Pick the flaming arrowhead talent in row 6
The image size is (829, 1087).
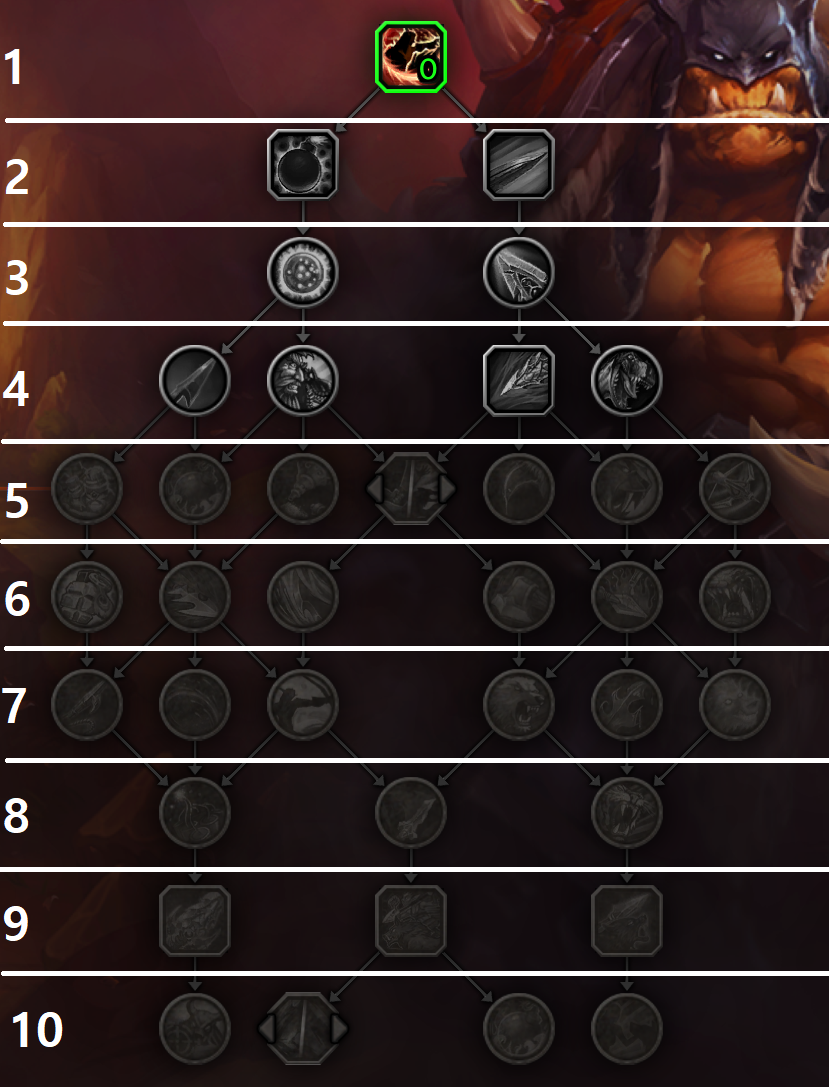click(x=627, y=596)
